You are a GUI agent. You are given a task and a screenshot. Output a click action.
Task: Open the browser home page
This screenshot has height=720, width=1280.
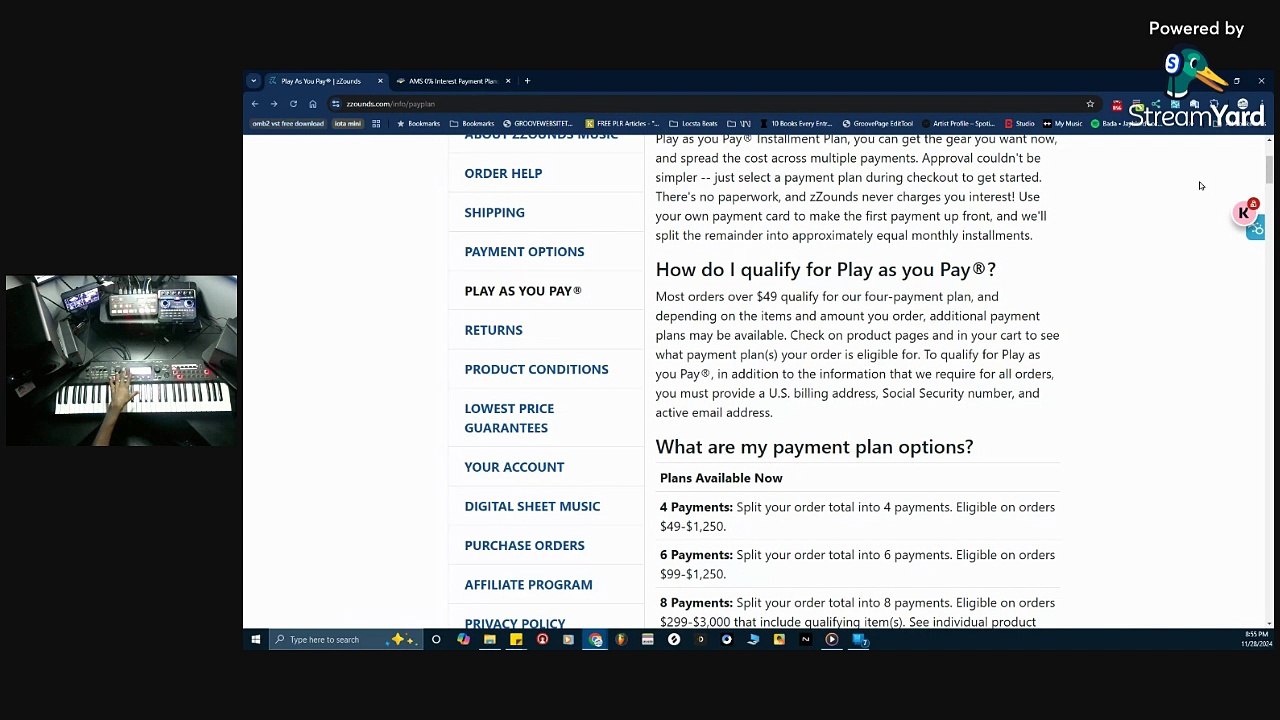pos(313,104)
